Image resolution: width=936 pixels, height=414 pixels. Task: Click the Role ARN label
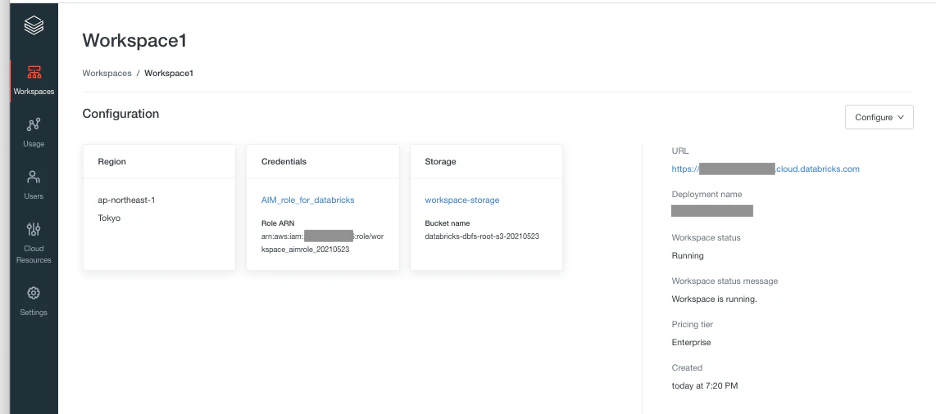(278, 223)
